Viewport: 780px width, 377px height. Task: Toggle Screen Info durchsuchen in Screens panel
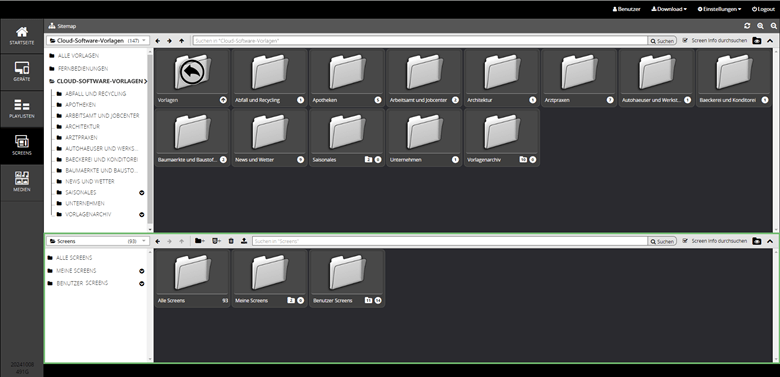point(685,241)
